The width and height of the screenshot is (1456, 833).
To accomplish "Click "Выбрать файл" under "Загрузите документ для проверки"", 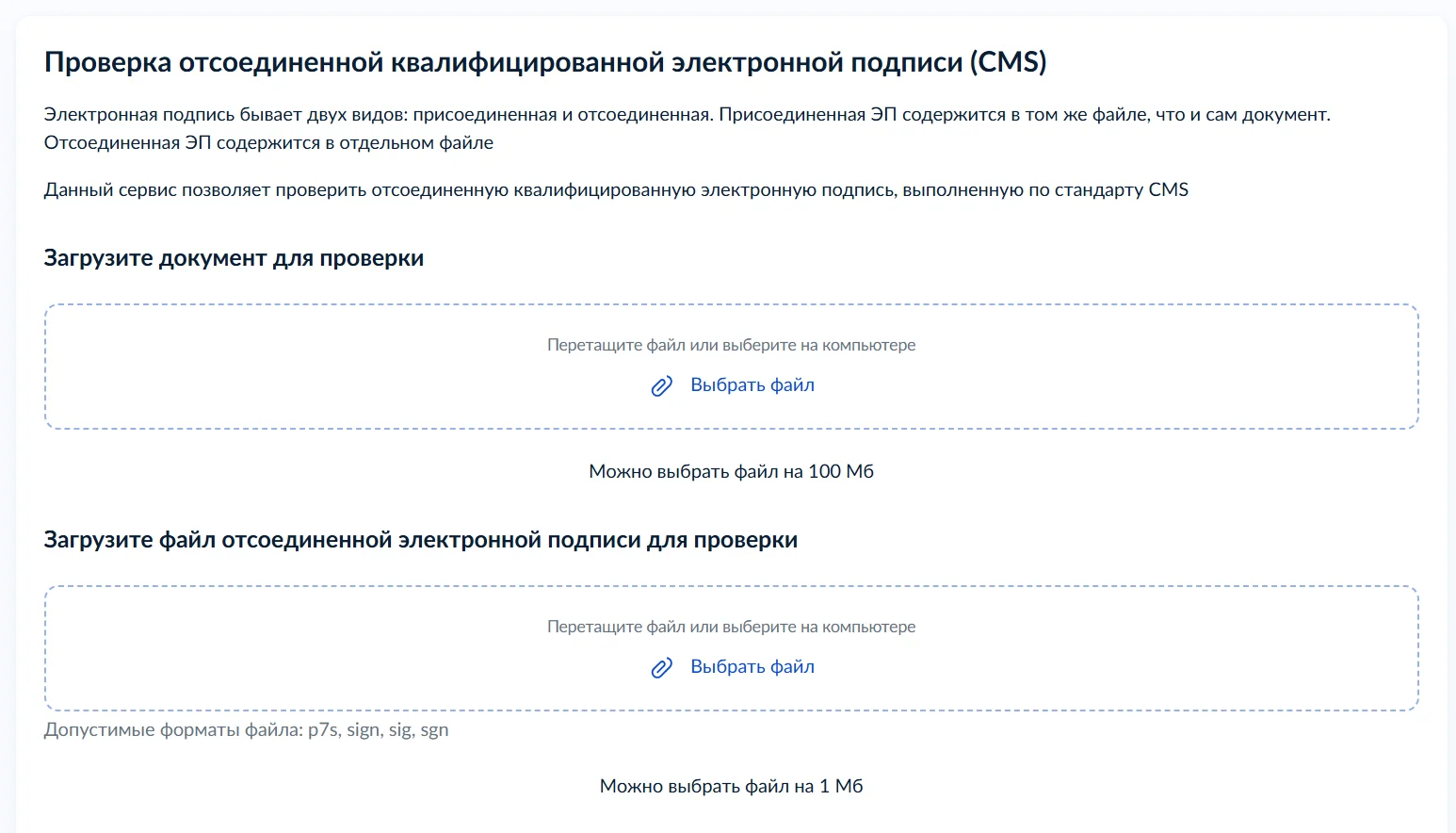I will tap(752, 384).
